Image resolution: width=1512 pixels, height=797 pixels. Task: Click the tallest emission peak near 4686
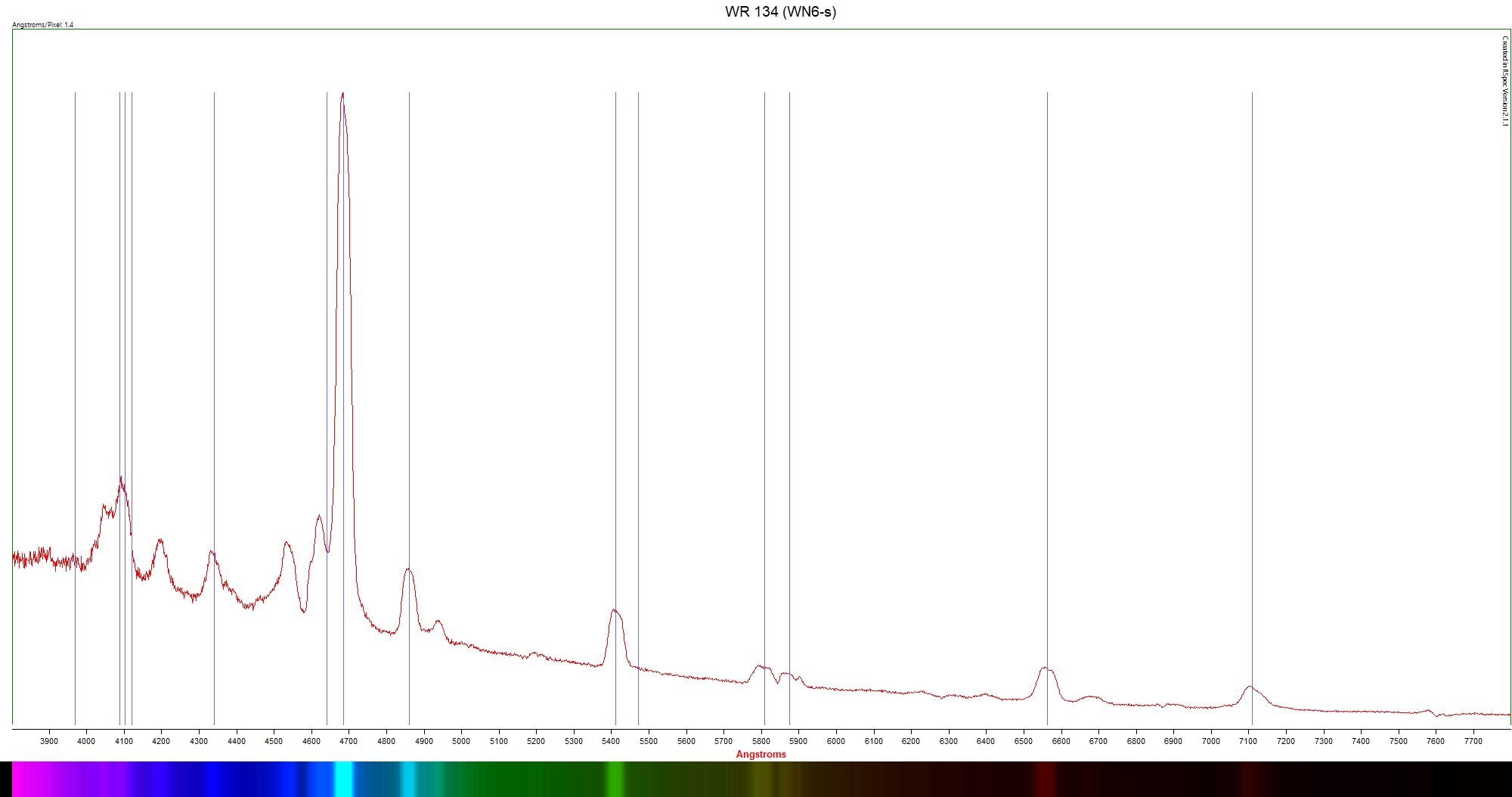click(343, 95)
